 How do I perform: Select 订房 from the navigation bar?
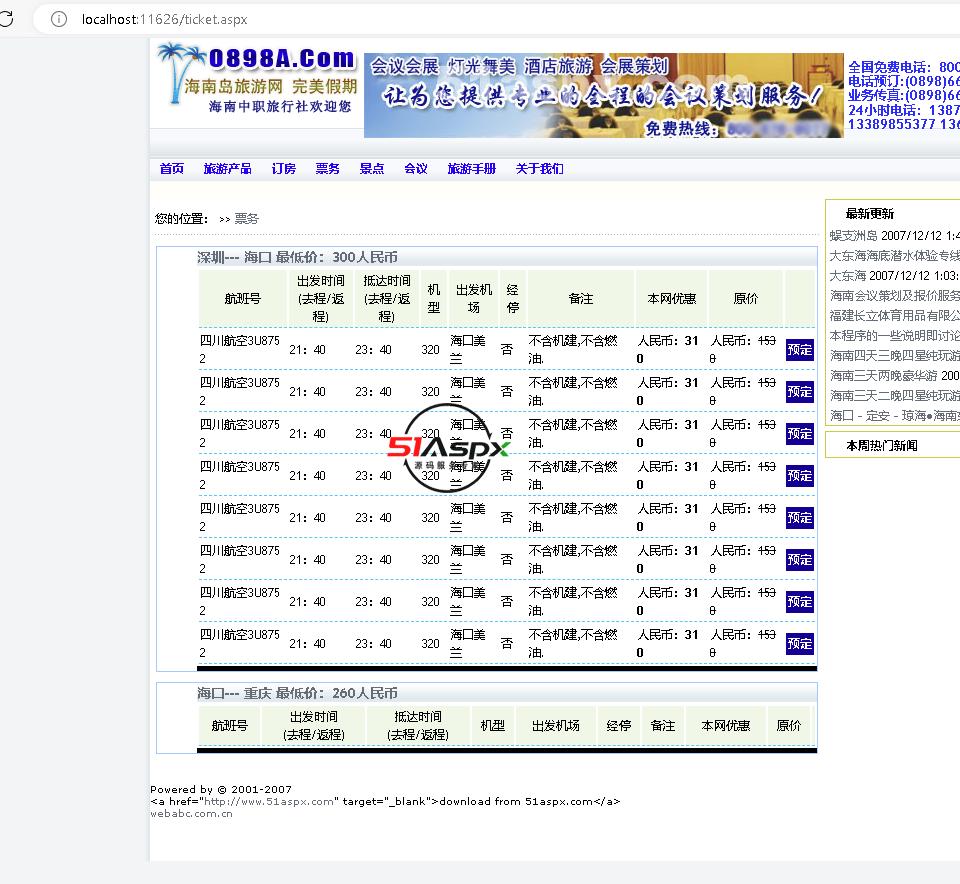[283, 169]
